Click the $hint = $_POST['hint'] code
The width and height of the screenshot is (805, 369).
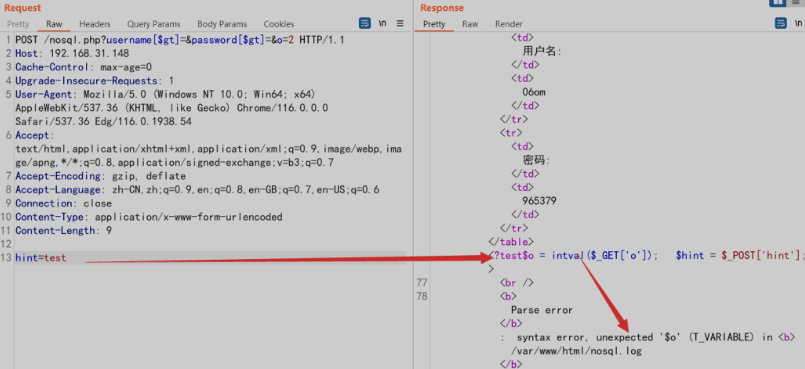(740, 256)
